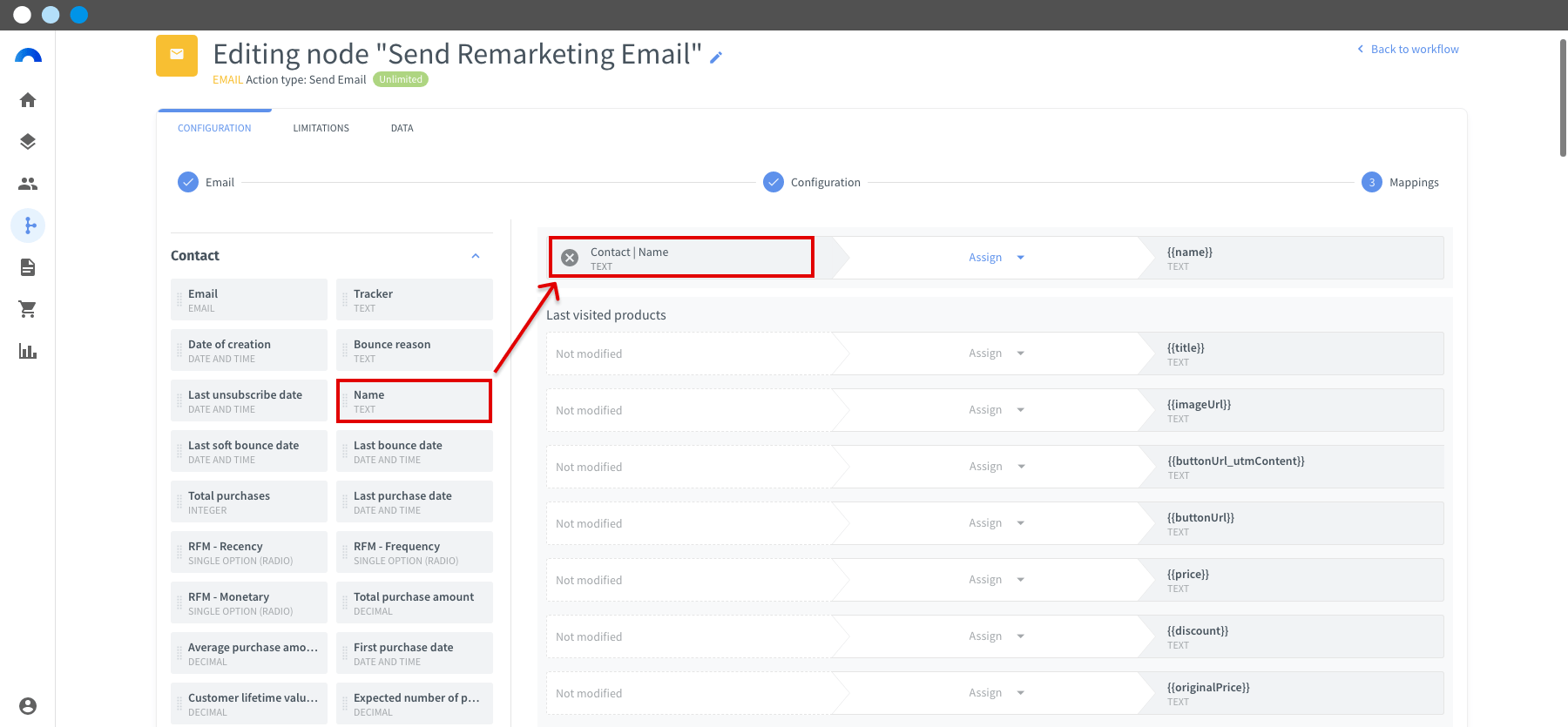Screen dimensions: 1568x727
Task: Select the Customer lifetime value field
Action: [249, 703]
